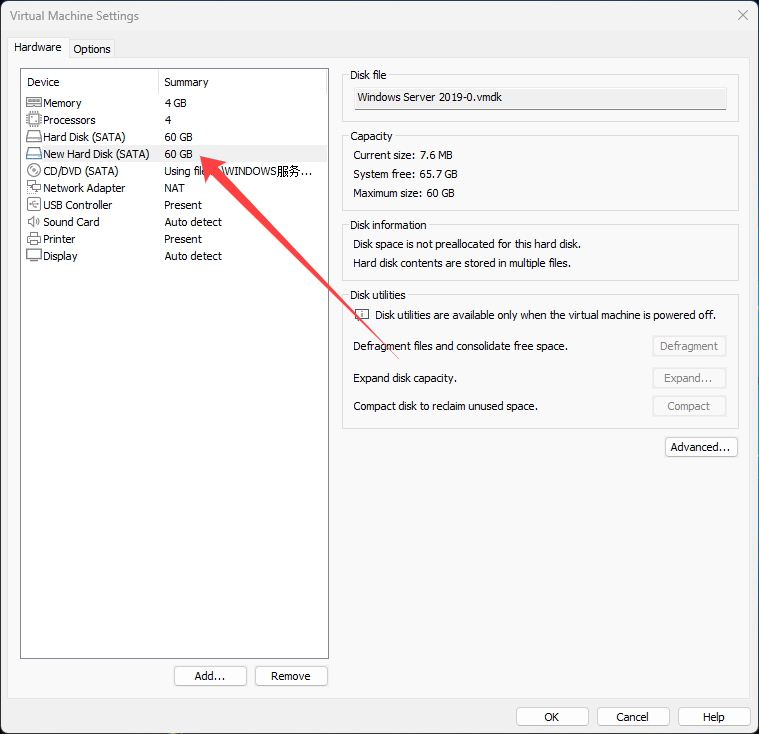Select the Processors chip icon

point(34,120)
